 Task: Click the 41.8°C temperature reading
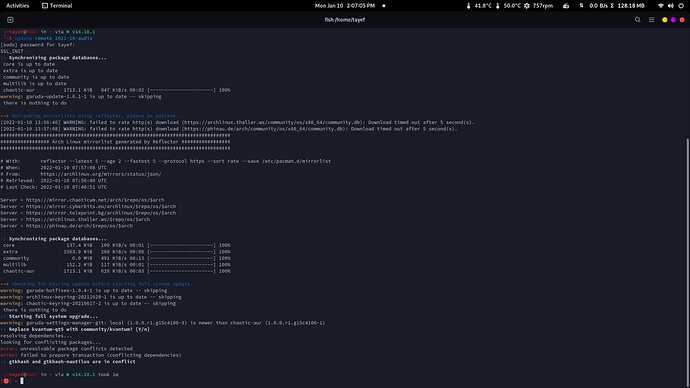(x=483, y=6)
